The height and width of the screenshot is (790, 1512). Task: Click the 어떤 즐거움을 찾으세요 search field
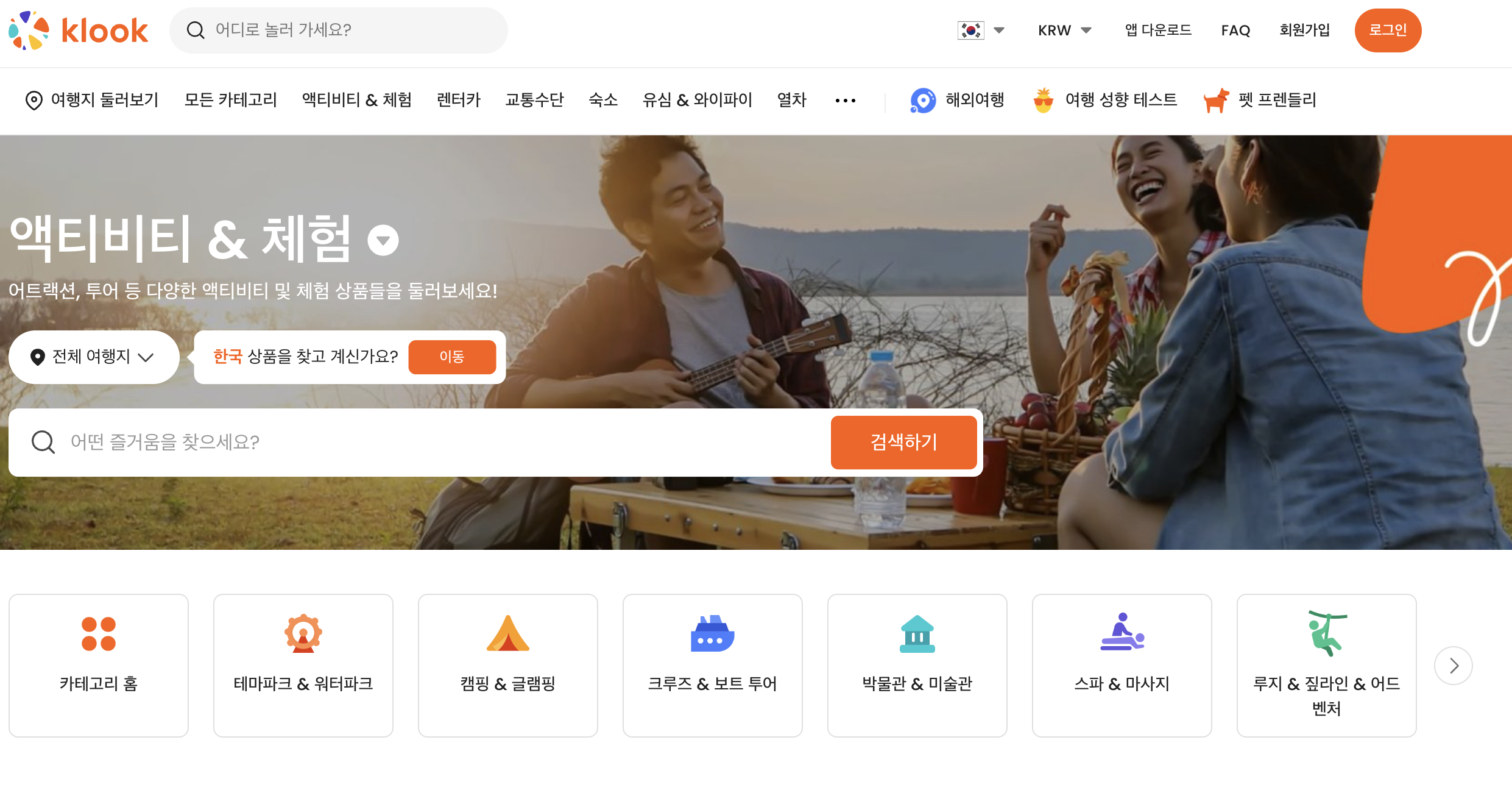[x=426, y=442]
